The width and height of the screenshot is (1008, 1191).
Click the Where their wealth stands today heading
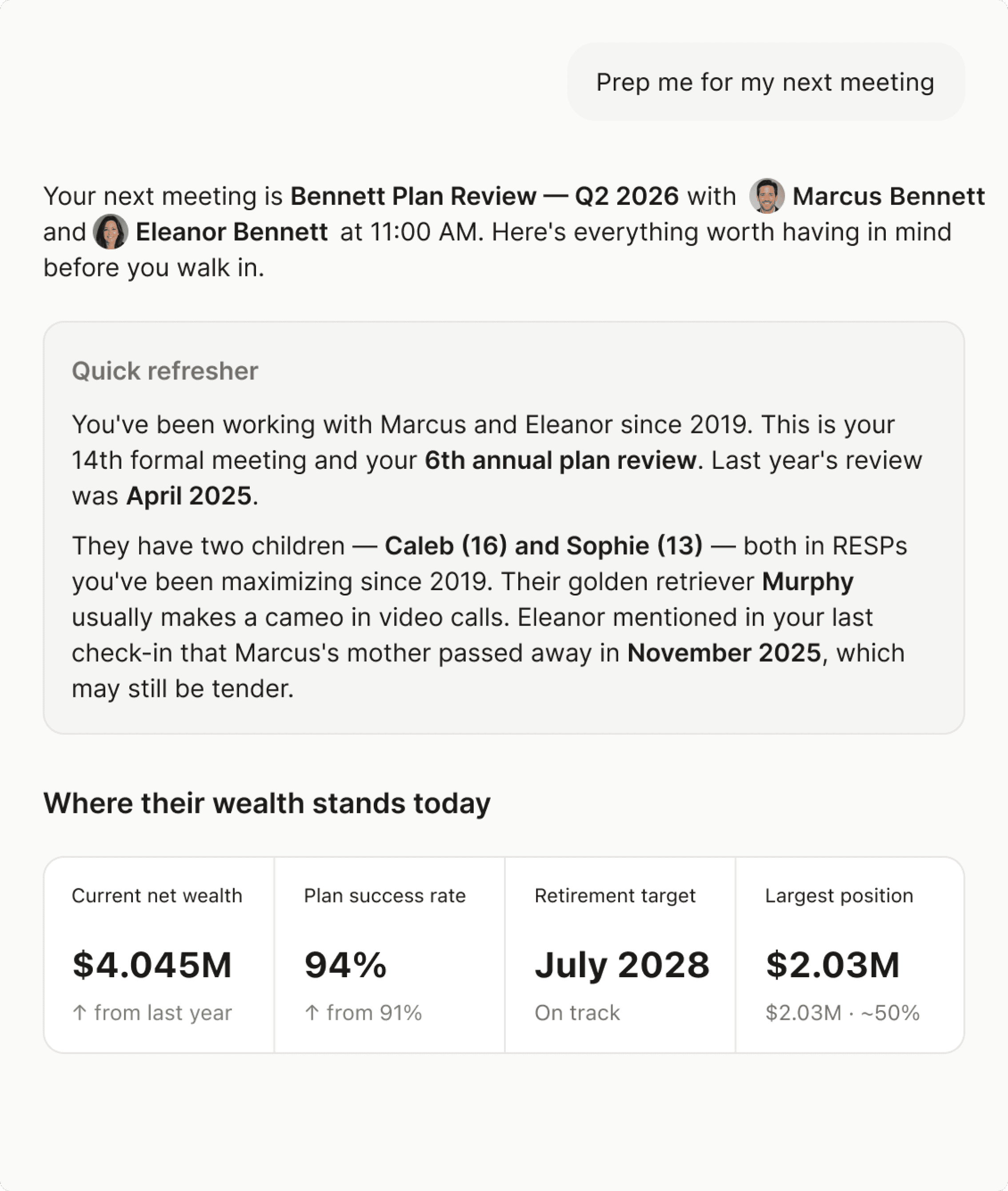pos(267,803)
